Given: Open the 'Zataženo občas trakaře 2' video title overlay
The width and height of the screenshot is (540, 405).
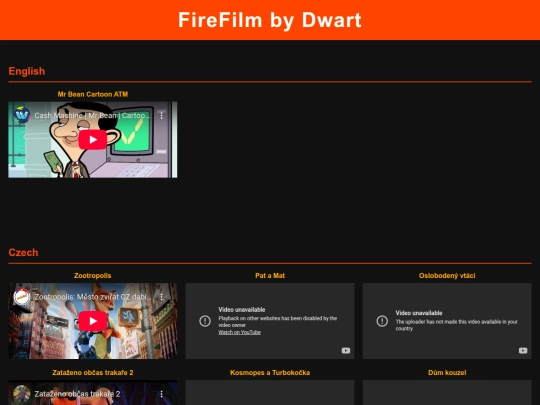Looking at the screenshot, I should click(x=77, y=394).
